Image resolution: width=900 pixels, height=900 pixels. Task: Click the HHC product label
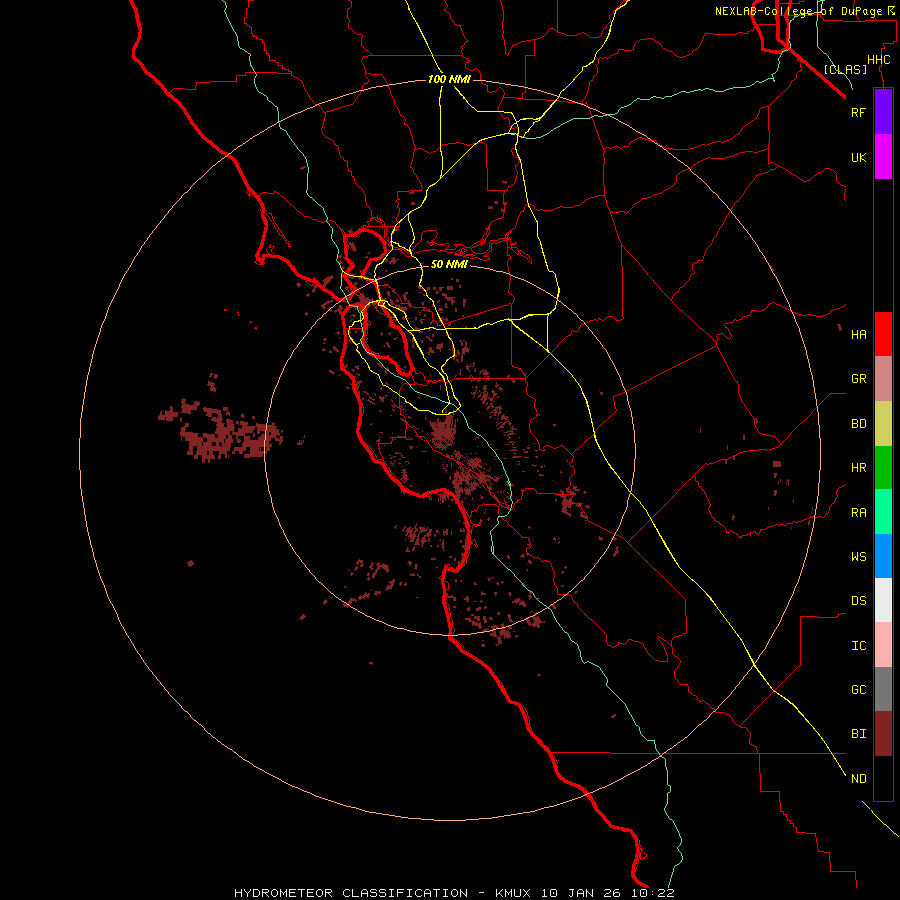click(878, 60)
